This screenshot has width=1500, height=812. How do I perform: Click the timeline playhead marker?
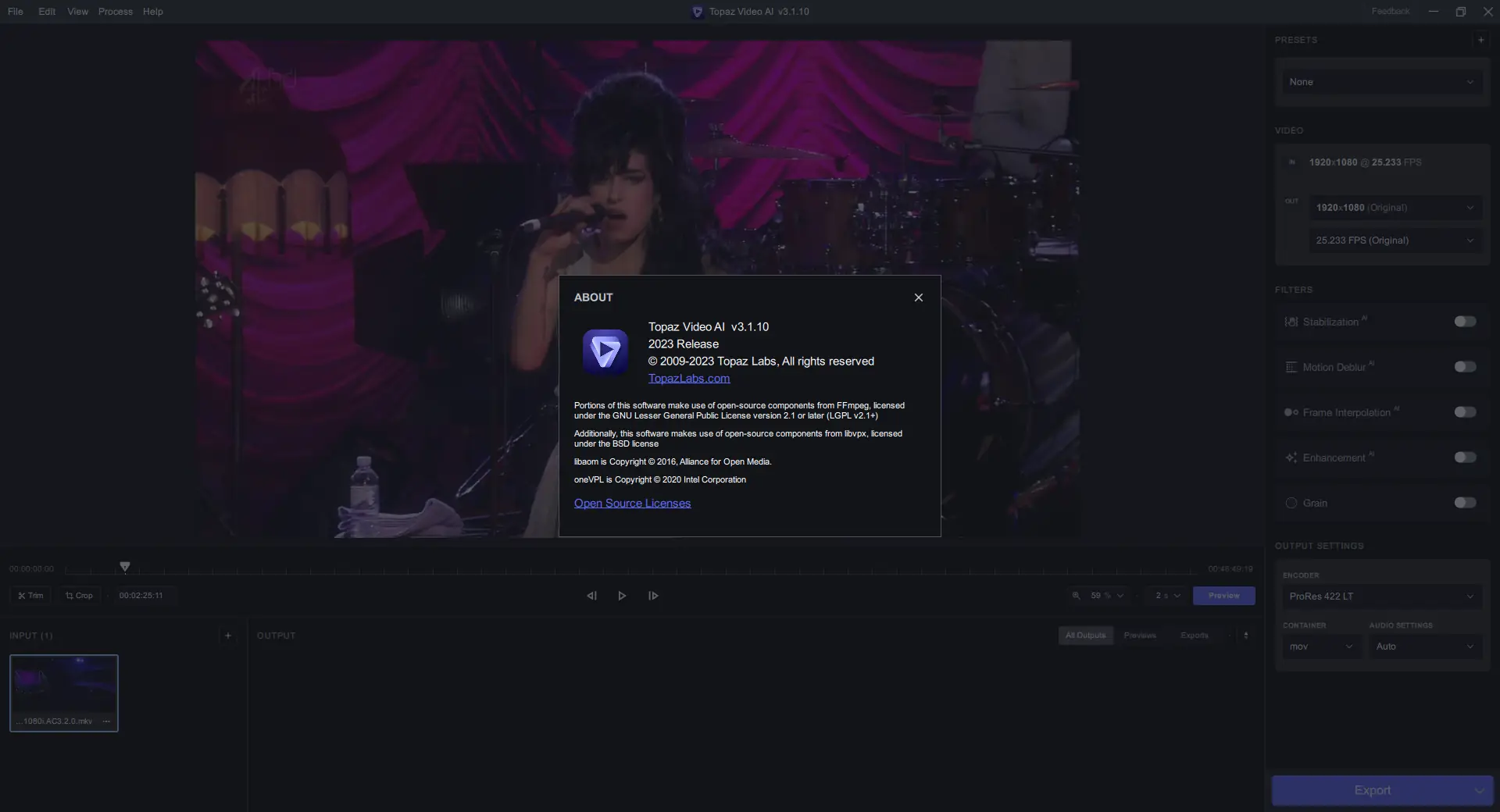125,567
